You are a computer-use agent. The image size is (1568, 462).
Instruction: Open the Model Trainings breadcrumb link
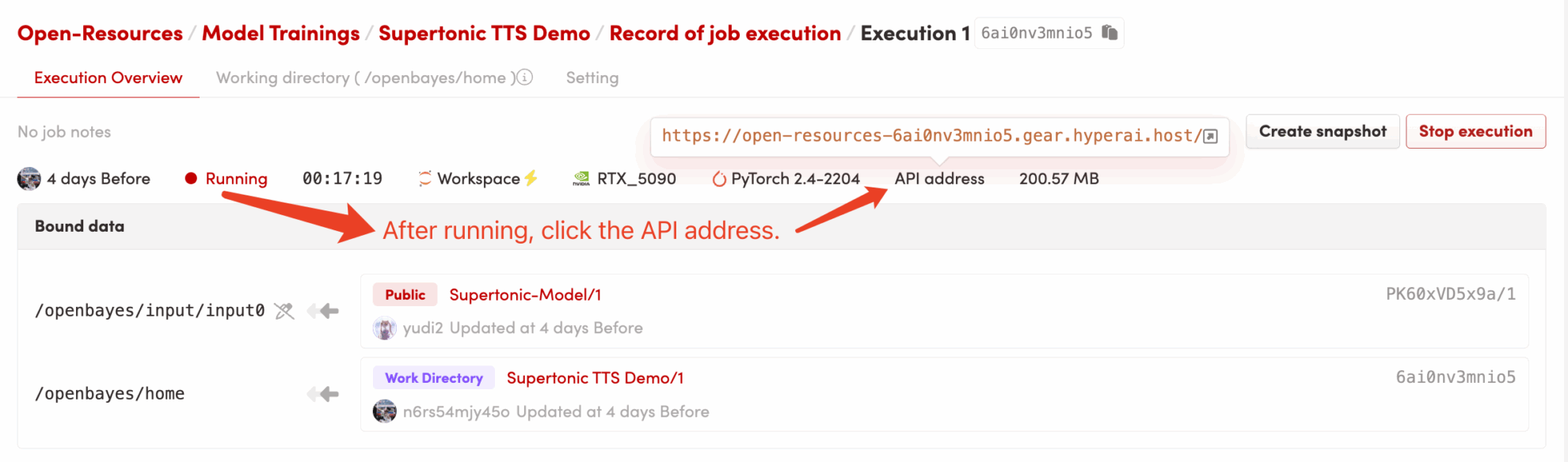280,33
